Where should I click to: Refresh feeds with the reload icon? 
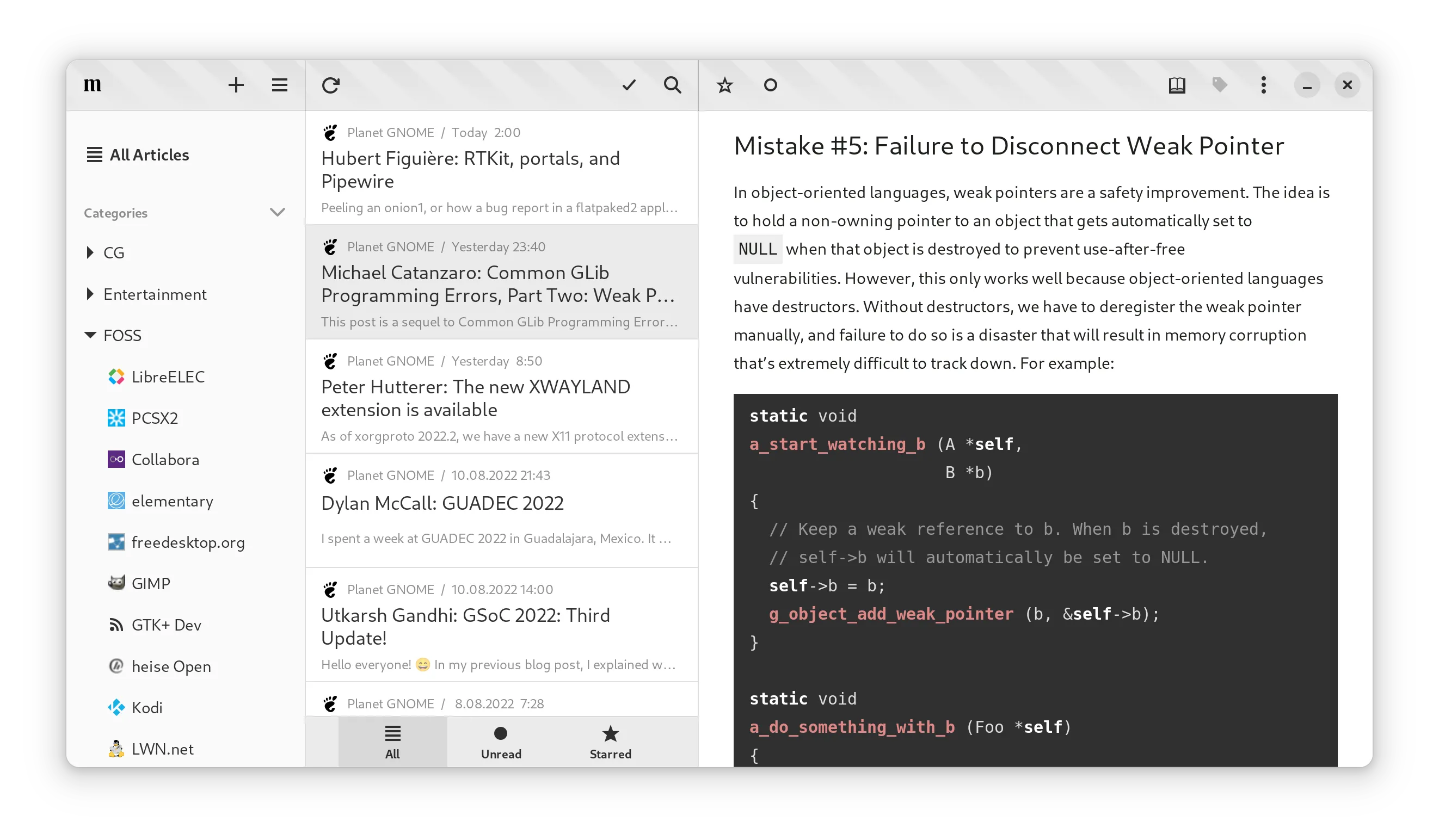(x=330, y=85)
